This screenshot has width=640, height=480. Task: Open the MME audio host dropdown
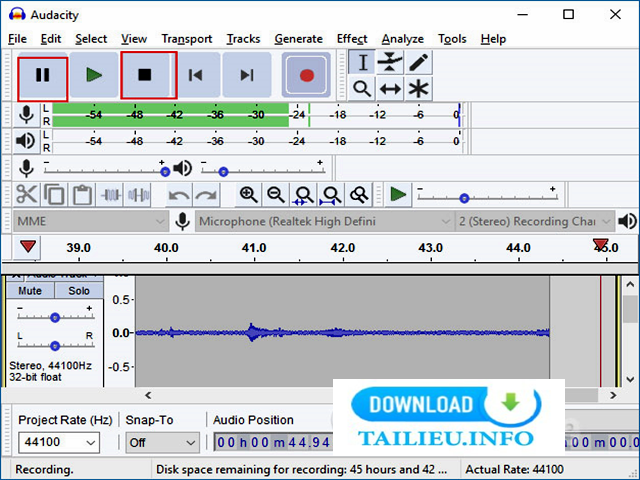tap(91, 221)
